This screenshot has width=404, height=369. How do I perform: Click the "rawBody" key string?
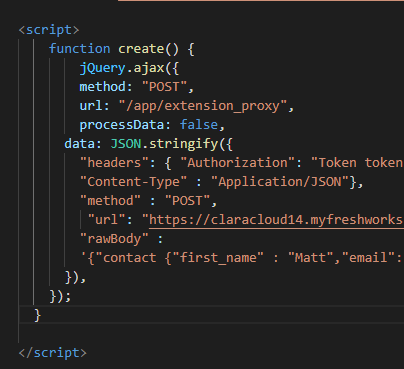coord(114,239)
